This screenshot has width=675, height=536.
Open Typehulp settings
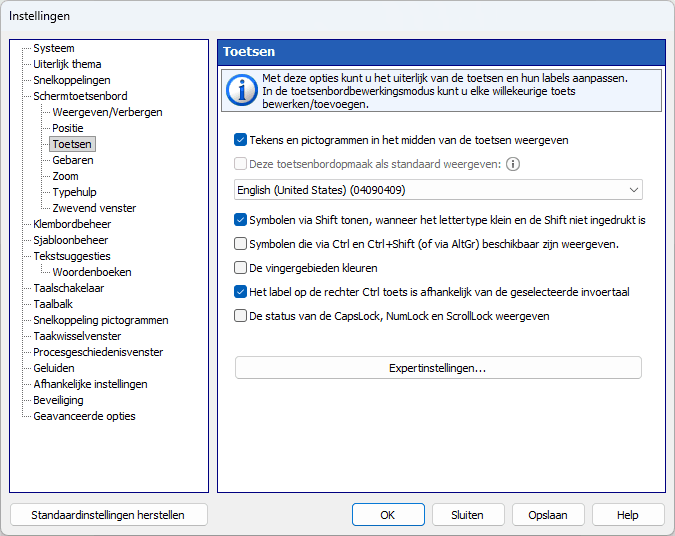tap(74, 192)
